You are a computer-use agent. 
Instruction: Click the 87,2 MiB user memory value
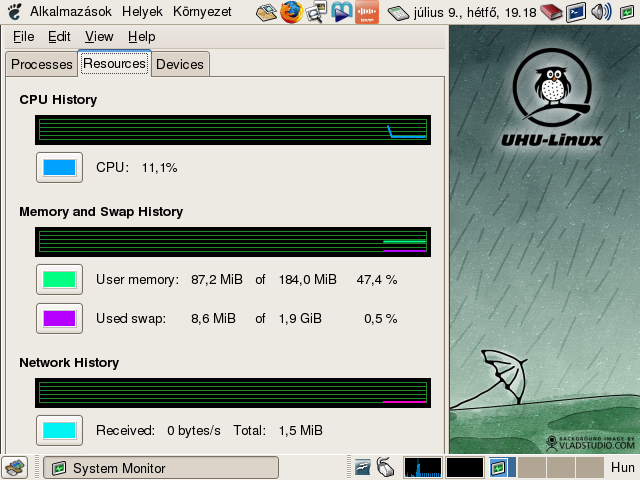coord(217,280)
